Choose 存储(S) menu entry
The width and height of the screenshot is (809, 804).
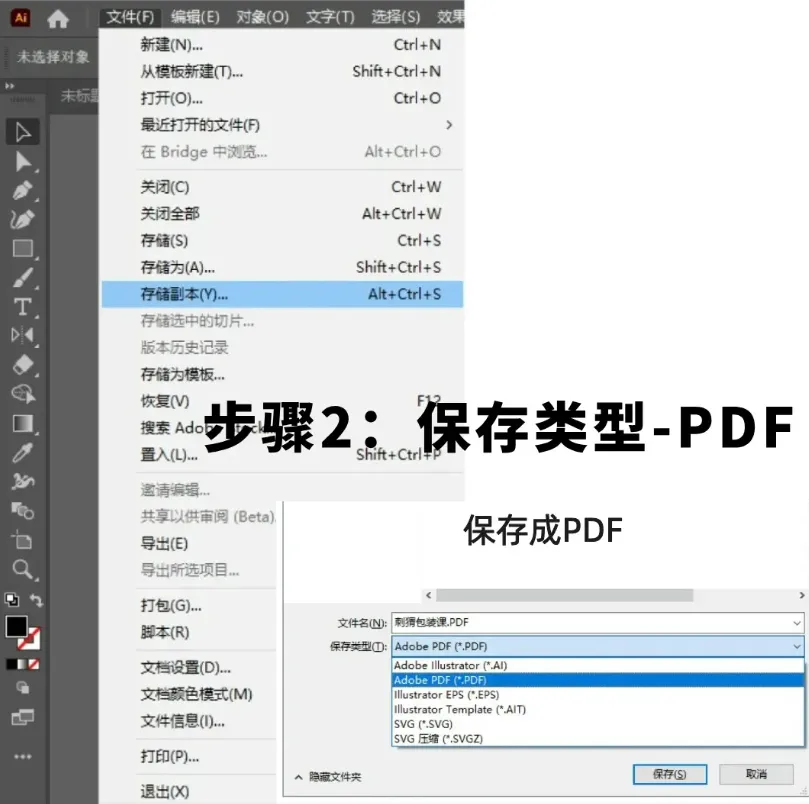(282, 240)
